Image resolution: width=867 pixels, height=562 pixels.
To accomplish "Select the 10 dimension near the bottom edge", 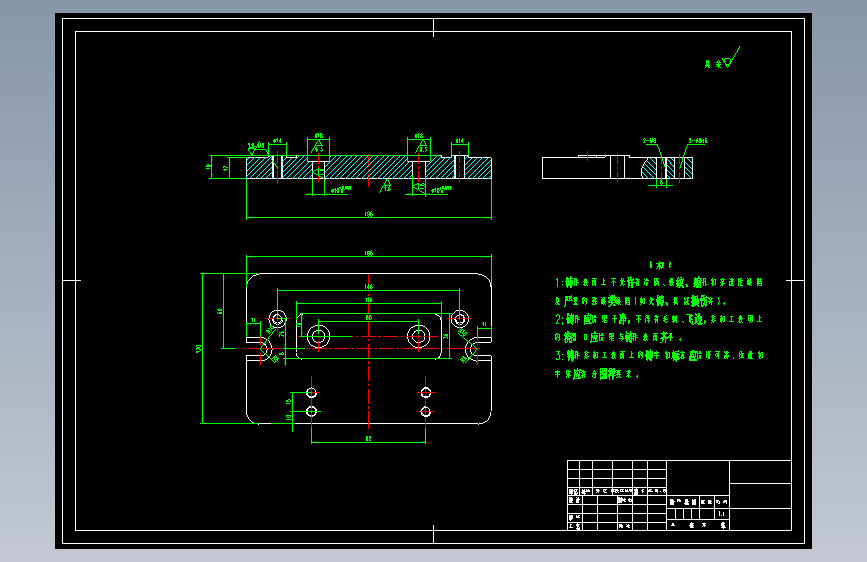I will pyautogui.click(x=289, y=418).
